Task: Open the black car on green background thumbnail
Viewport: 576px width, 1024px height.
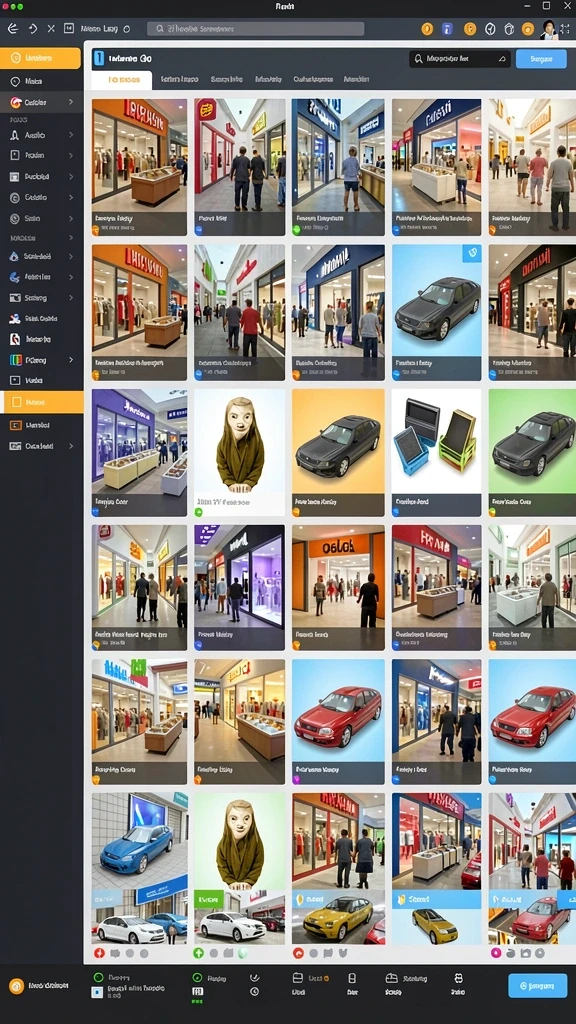Action: [532, 453]
